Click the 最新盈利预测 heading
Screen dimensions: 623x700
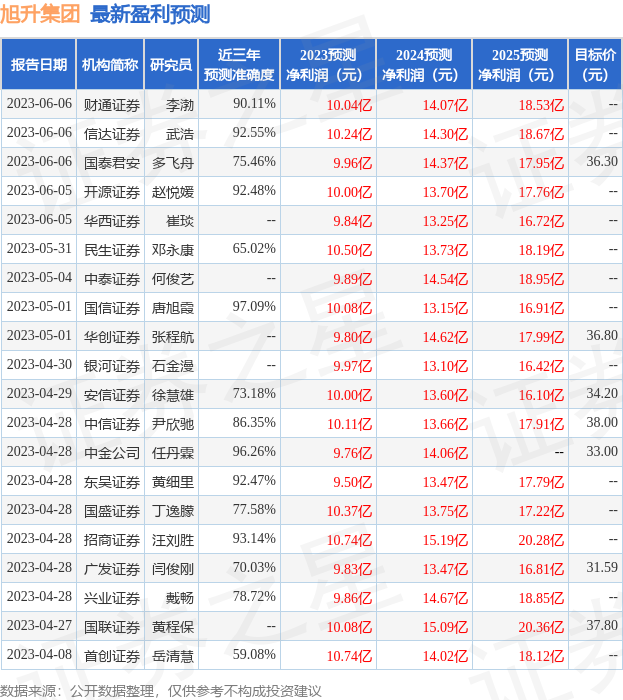(150, 14)
